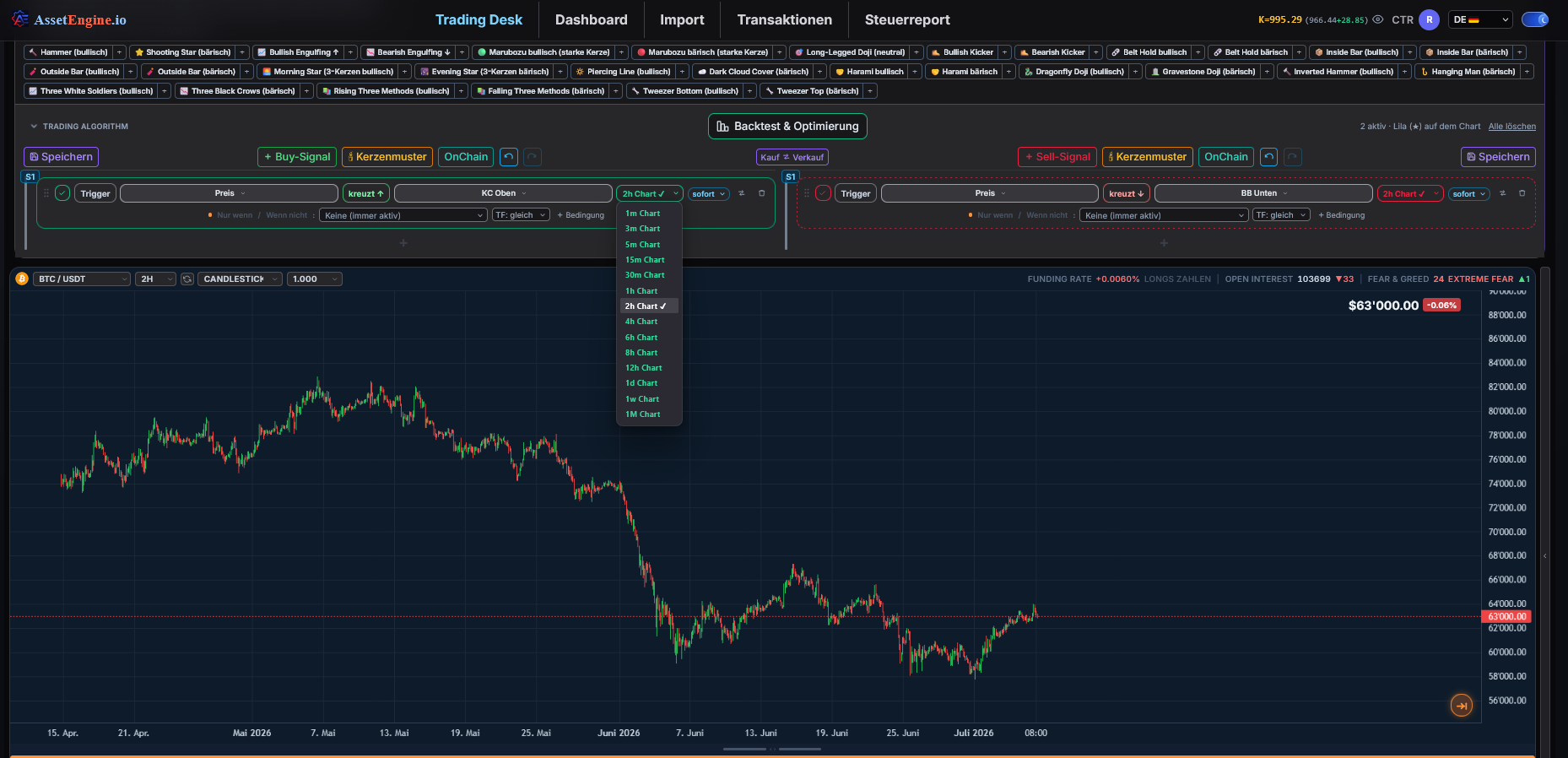Add a Buy-Signal

coord(297,157)
